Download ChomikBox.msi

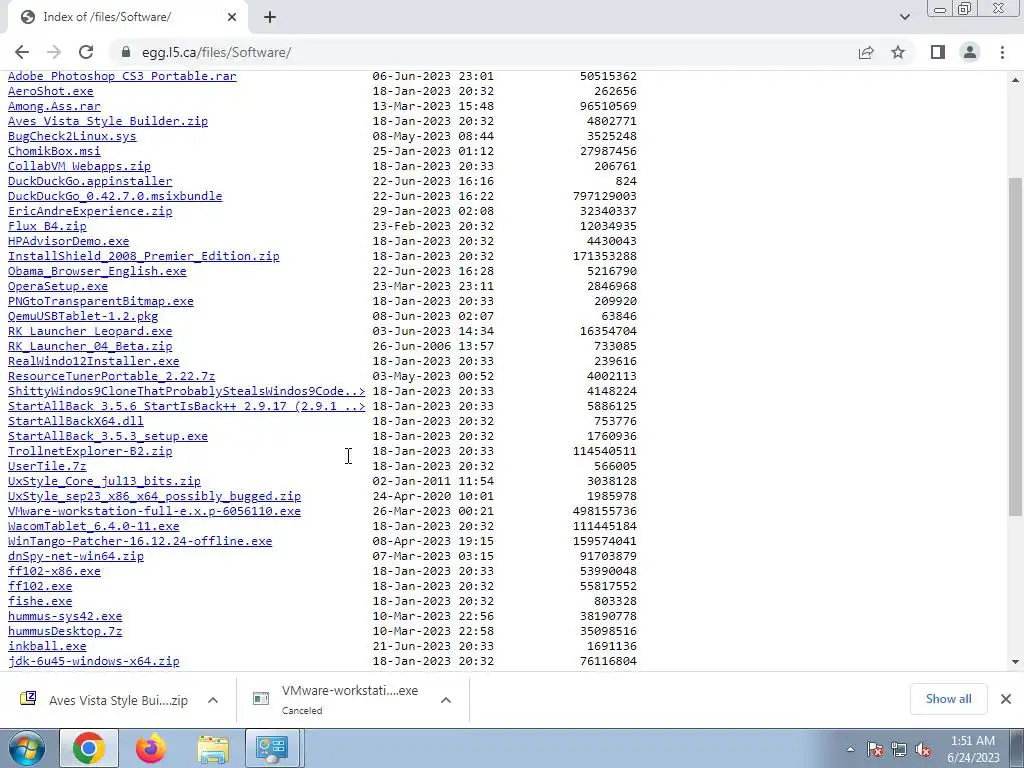tap(54, 152)
